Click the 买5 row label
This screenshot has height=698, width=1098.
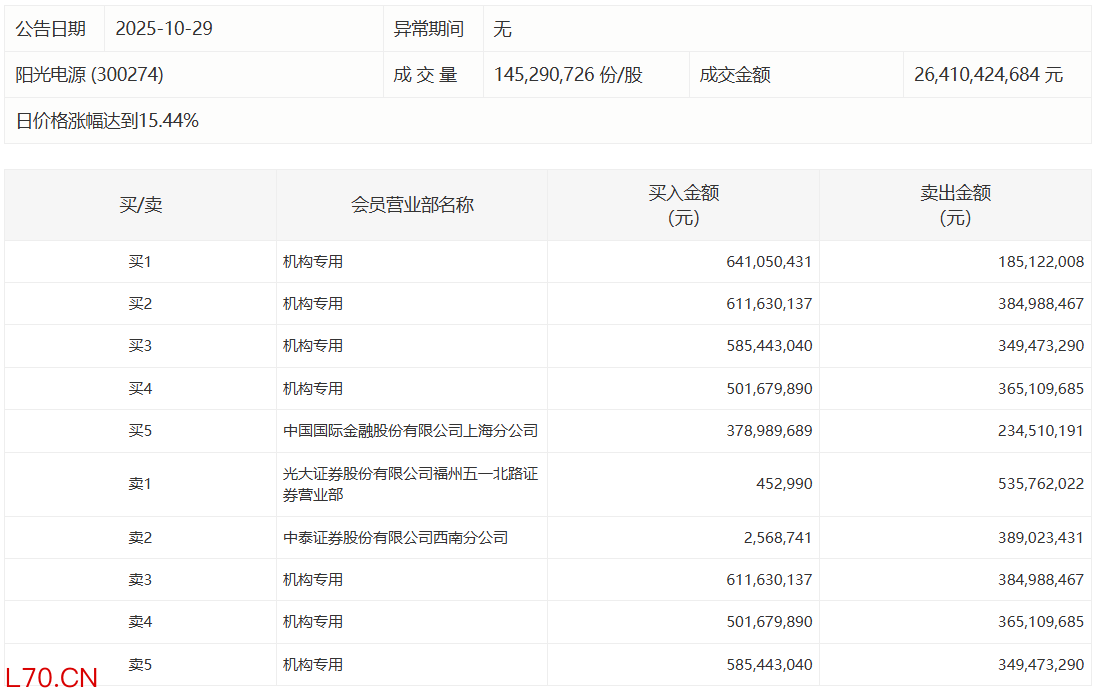coord(140,431)
